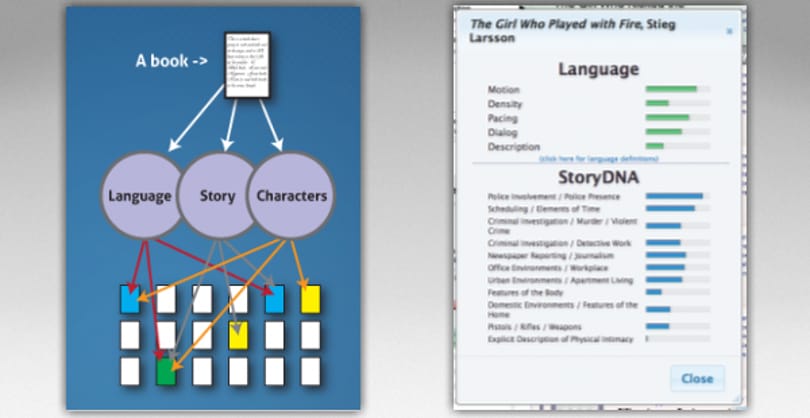
Task: Click 'Office Environments / Workplace' text
Action: tap(548, 268)
